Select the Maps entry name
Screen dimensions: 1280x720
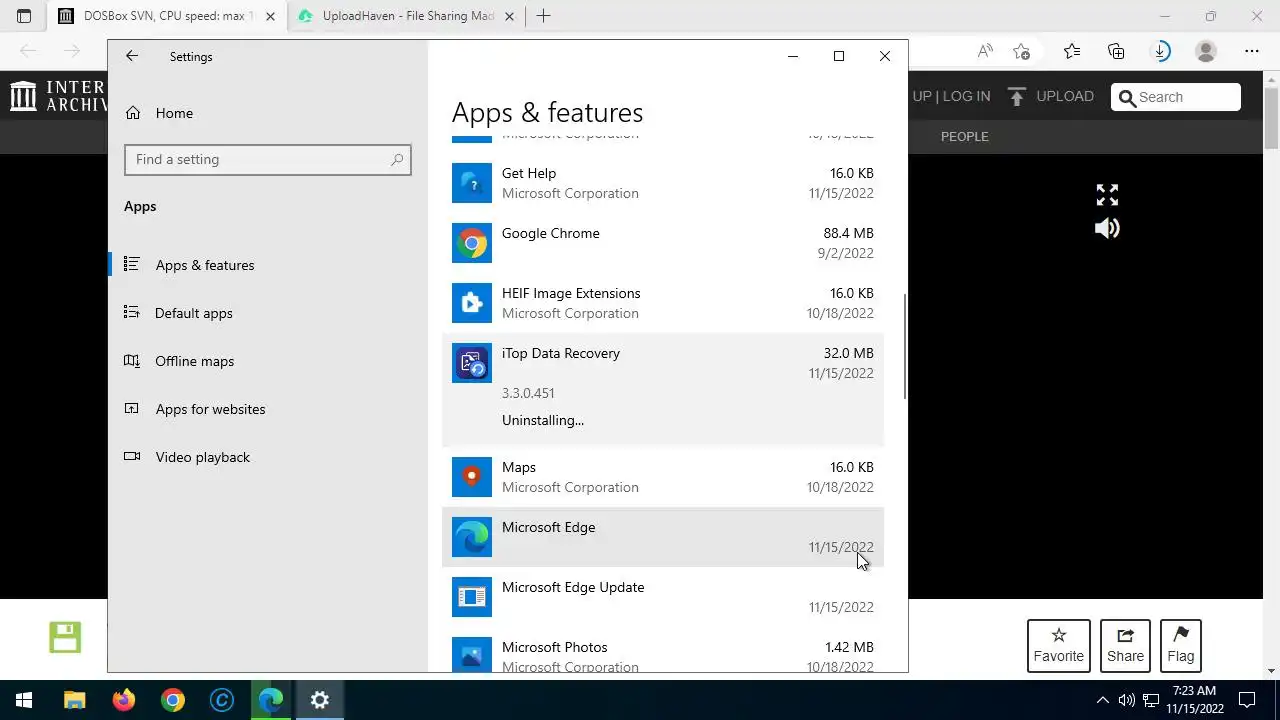(x=519, y=467)
